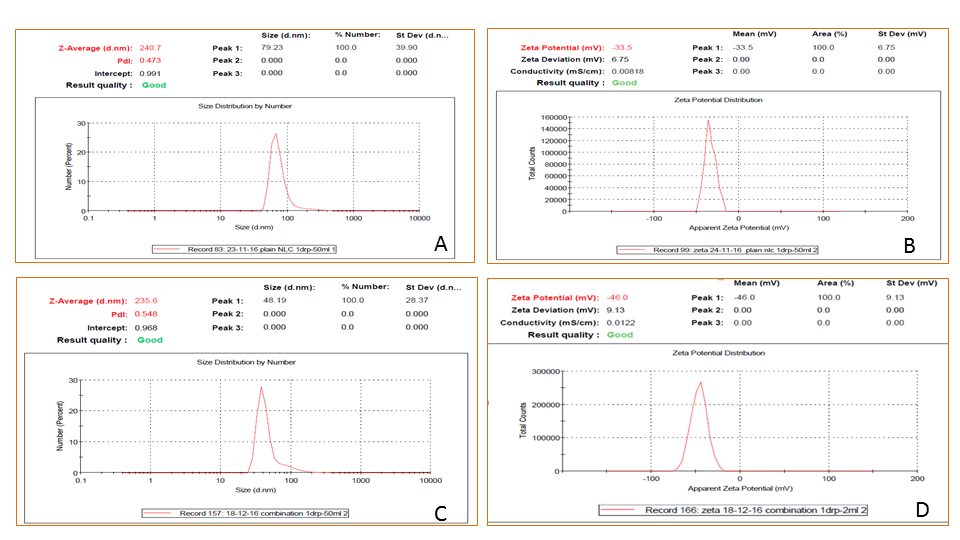
Task: Select the PdI value 0.473
Action: coord(148,60)
